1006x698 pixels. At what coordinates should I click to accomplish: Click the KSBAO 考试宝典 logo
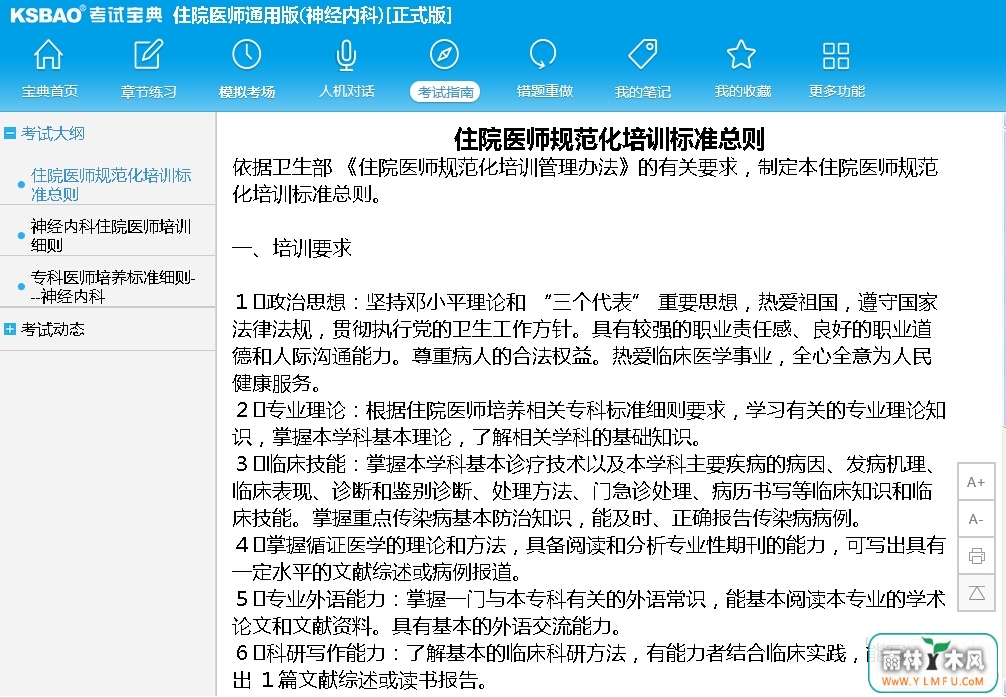tap(86, 15)
